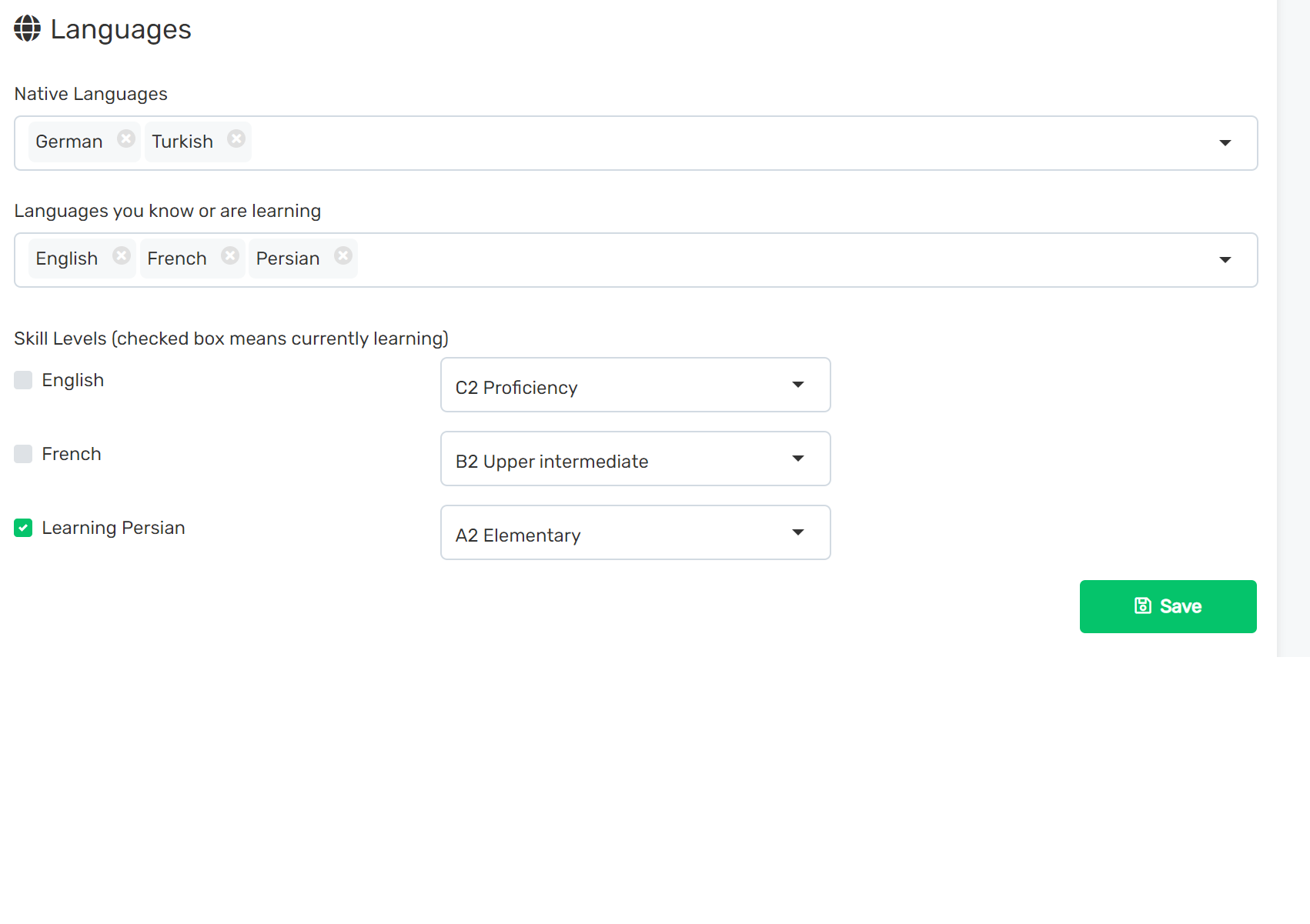The width and height of the screenshot is (1310, 924).
Task: Expand the known languages dropdown arrow
Action: pyautogui.click(x=1225, y=260)
